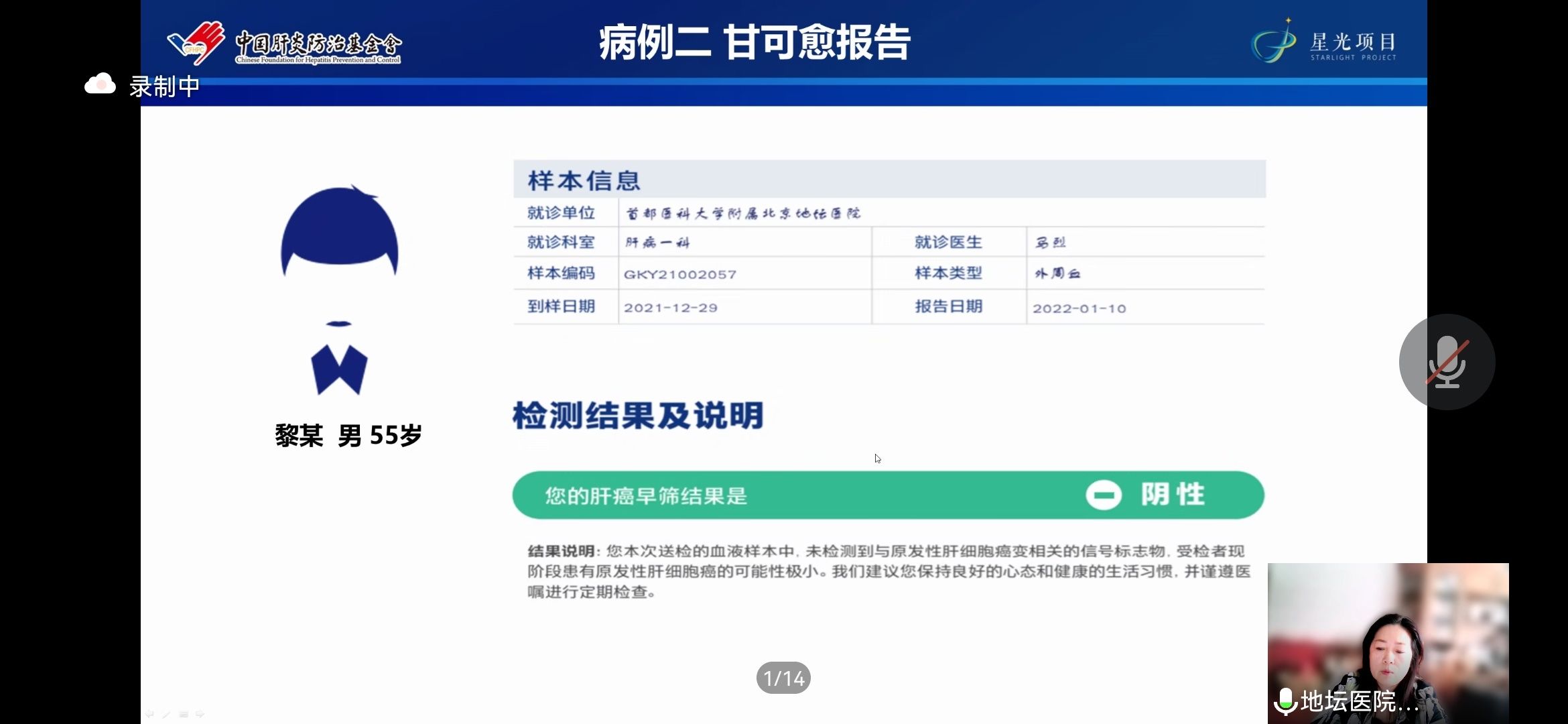Viewport: 1568px width, 724px height.
Task: Tap the 录制中 recording status label
Action: pos(164,86)
